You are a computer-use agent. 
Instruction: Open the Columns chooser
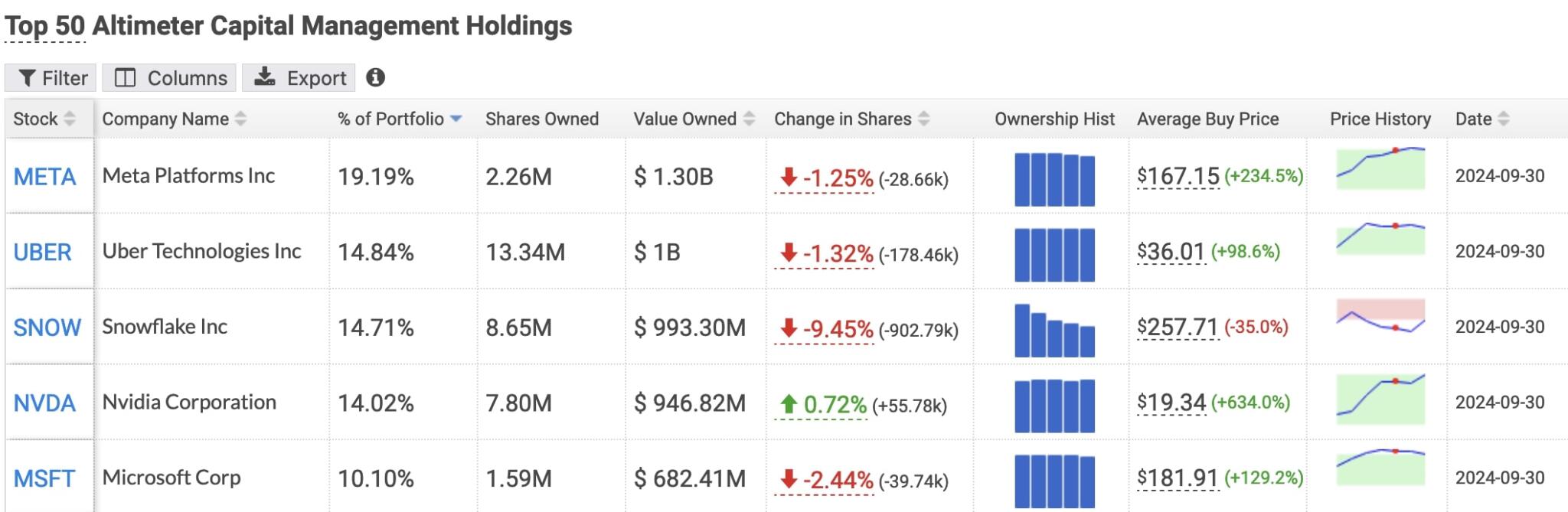(170, 78)
